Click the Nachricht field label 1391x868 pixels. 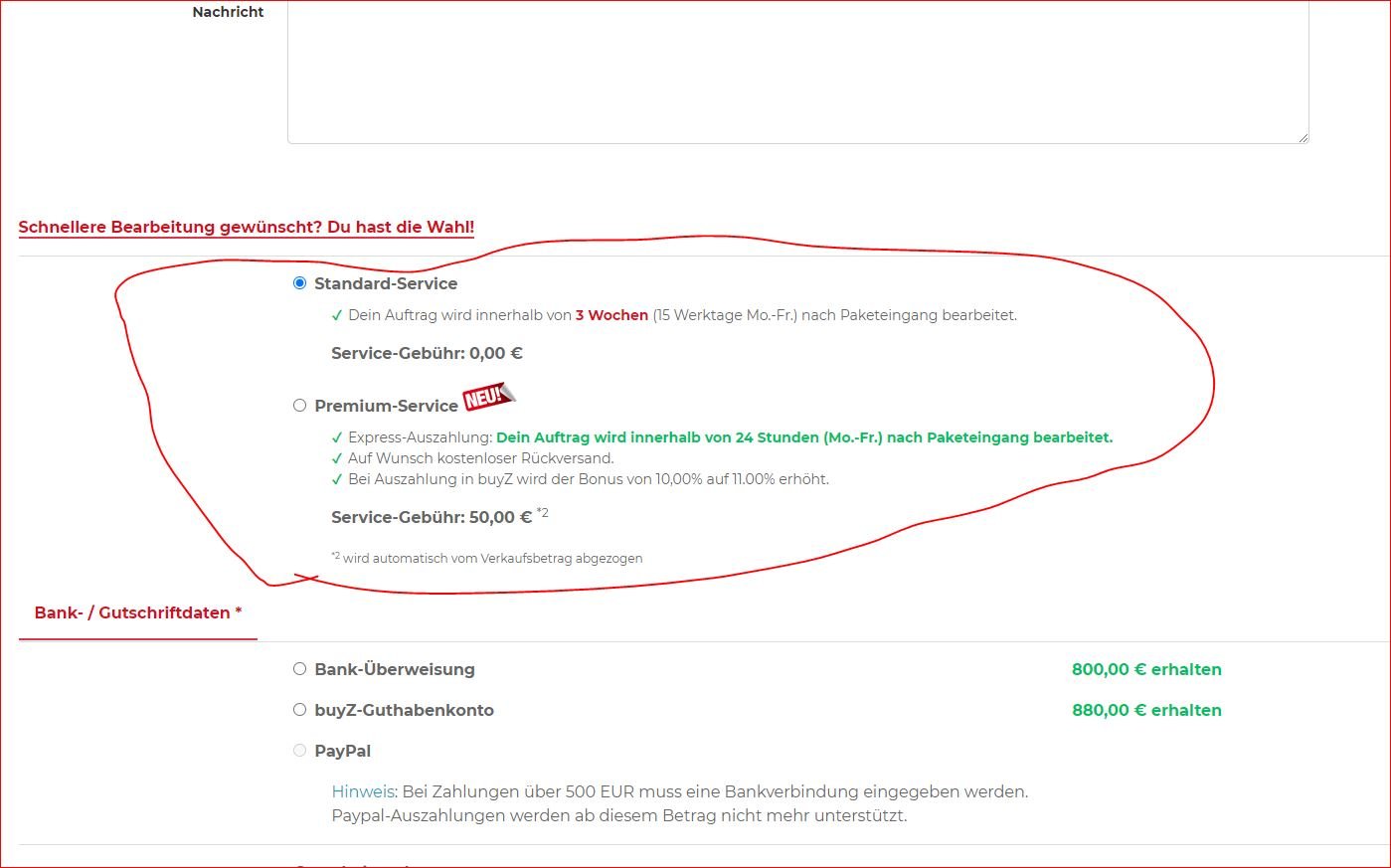click(228, 12)
